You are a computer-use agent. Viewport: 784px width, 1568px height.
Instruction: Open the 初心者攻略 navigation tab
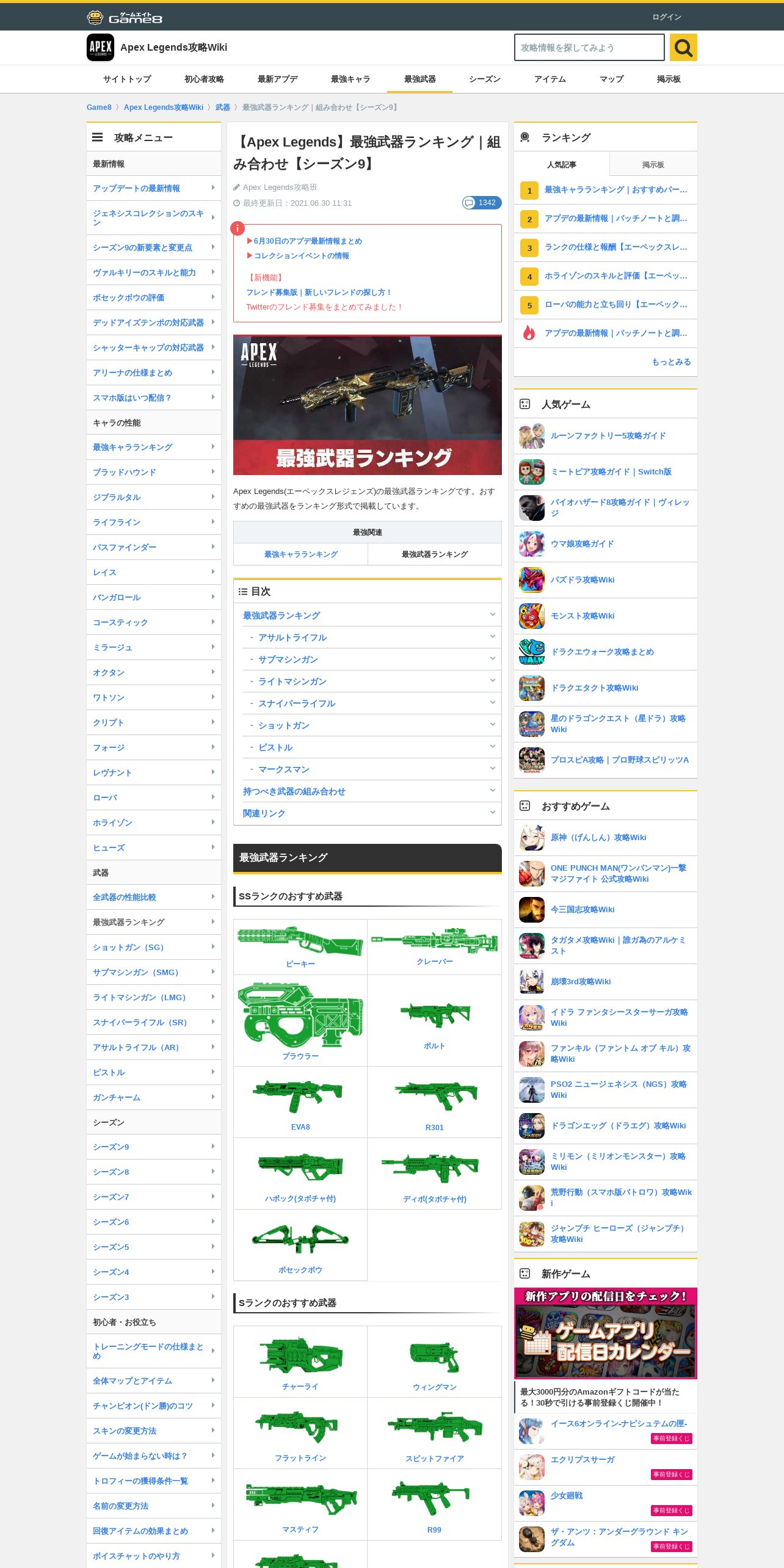[204, 79]
